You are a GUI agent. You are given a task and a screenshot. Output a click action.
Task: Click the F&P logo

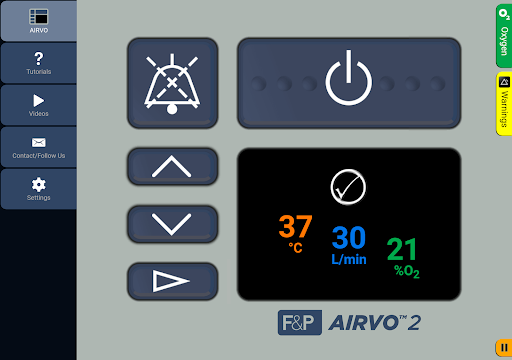[300, 322]
